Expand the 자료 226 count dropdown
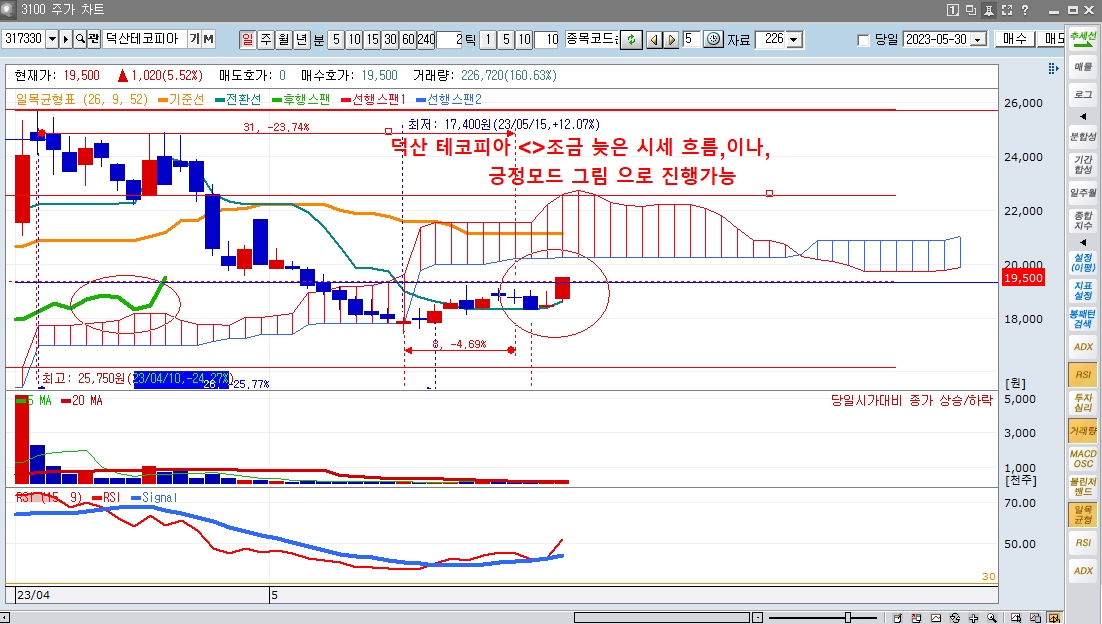This screenshot has height=624, width=1102. click(x=794, y=39)
